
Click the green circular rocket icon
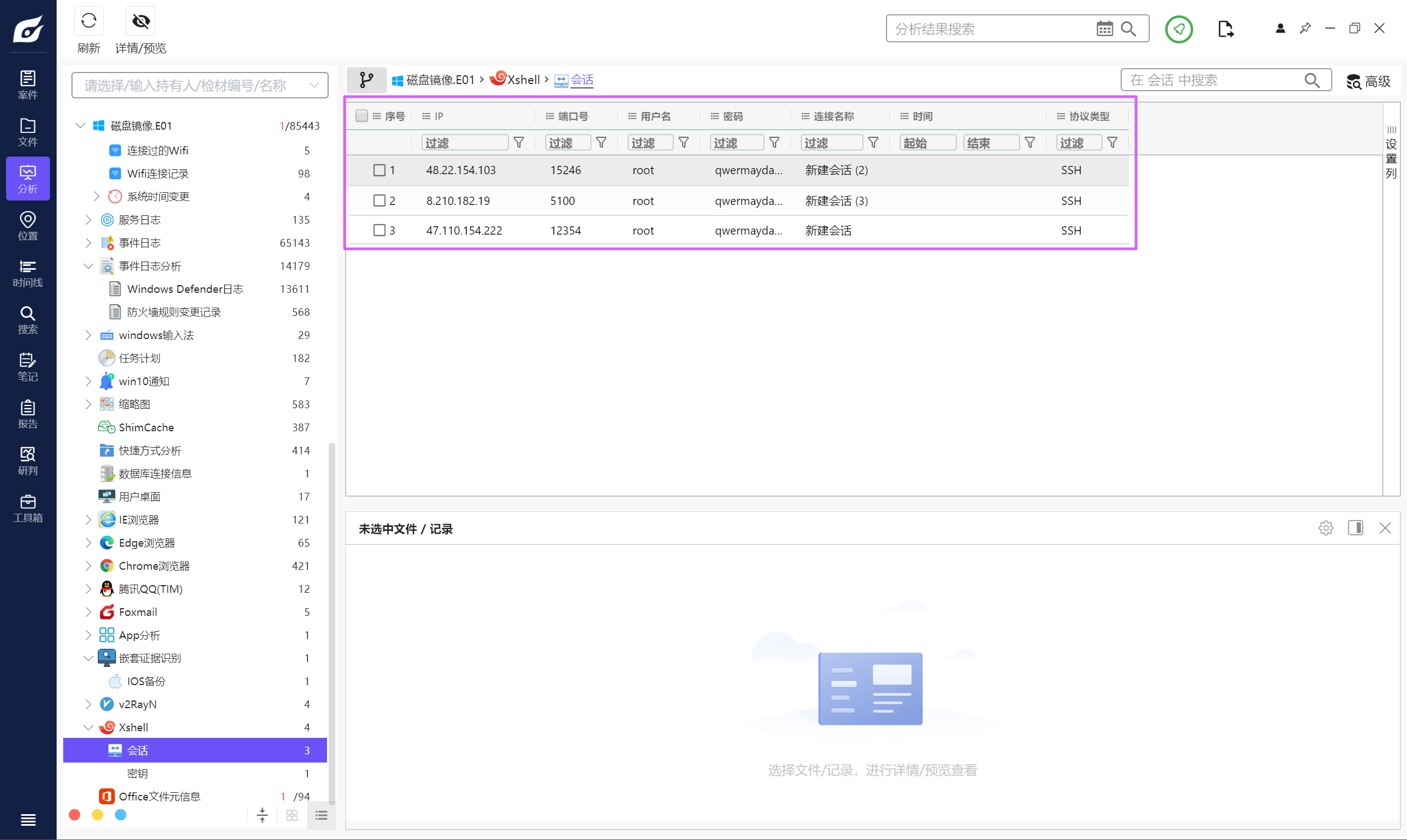[1179, 29]
